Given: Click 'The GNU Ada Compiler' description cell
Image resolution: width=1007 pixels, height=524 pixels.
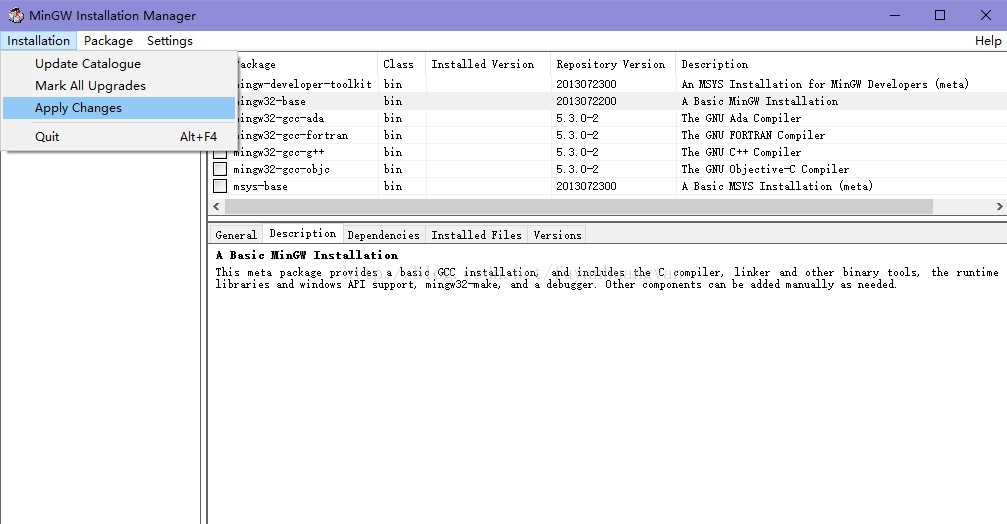Looking at the screenshot, I should (x=741, y=118).
